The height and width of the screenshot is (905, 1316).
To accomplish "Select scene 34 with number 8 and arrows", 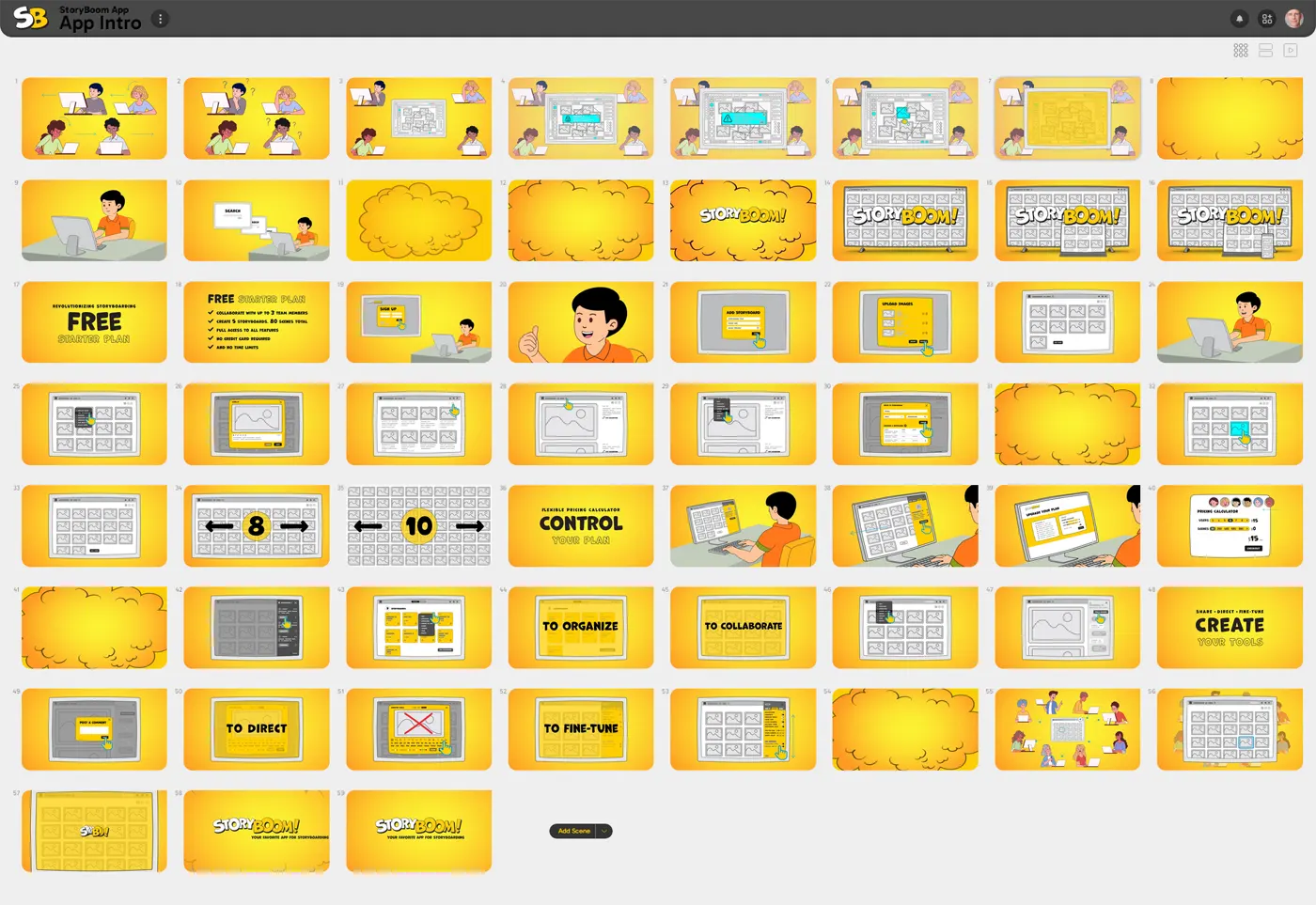I will [257, 525].
